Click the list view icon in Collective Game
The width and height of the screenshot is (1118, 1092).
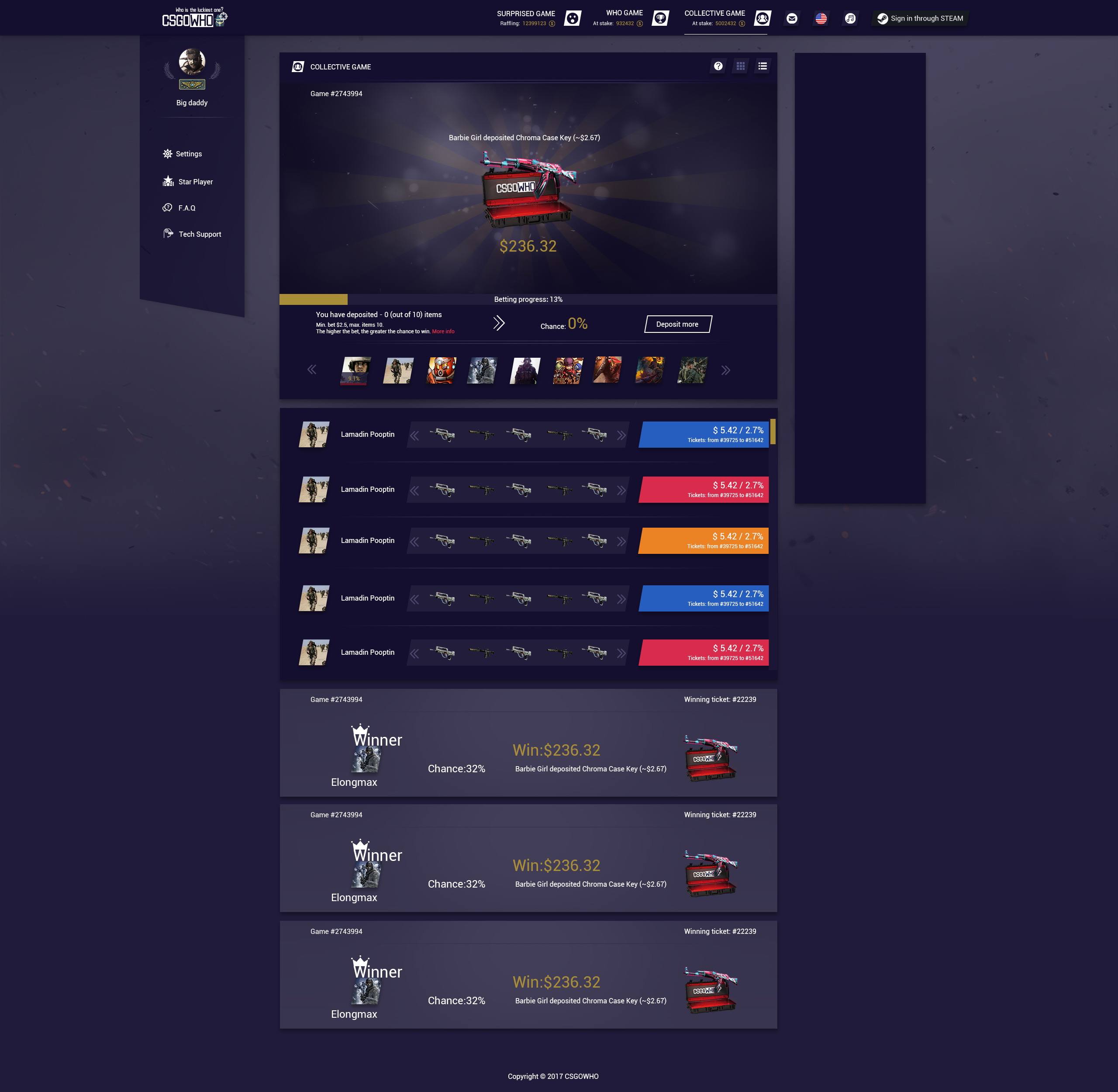tap(762, 66)
